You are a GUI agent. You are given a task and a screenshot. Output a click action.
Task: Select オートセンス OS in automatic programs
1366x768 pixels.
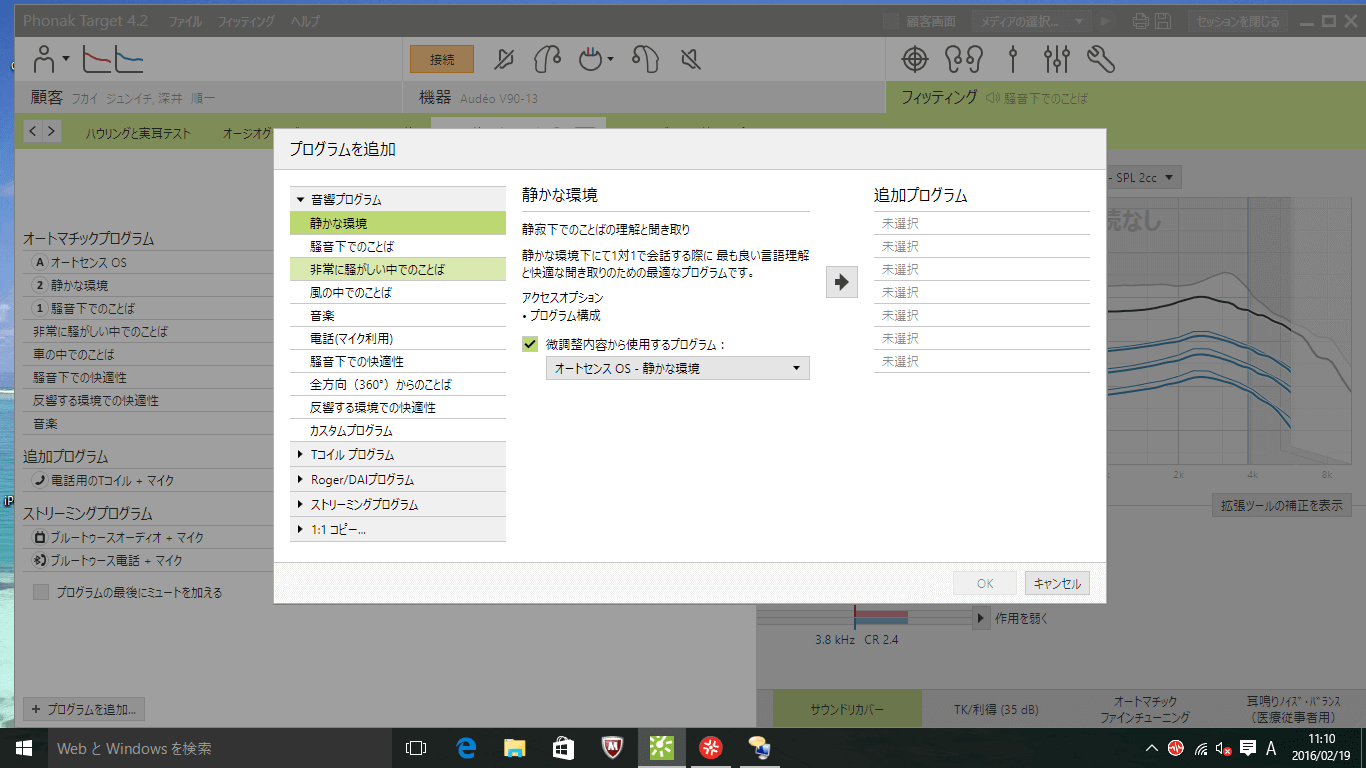point(148,262)
